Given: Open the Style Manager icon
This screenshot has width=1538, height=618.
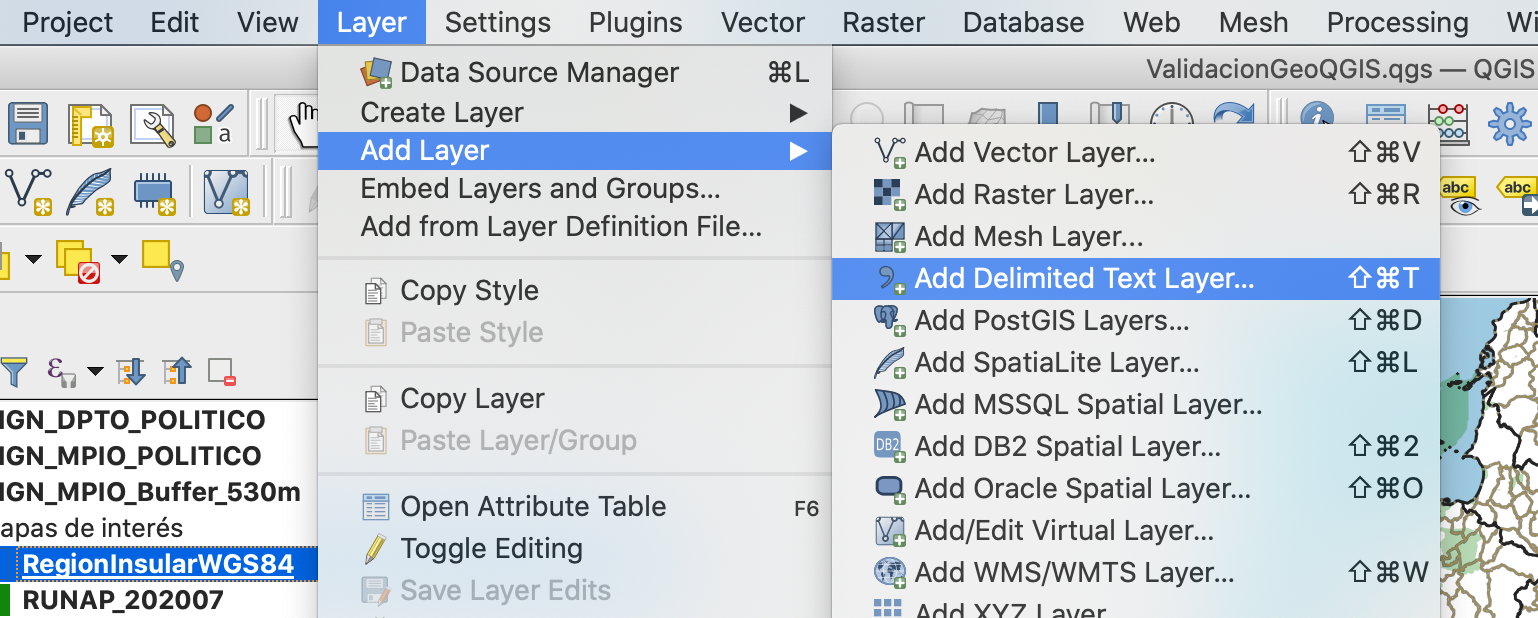Looking at the screenshot, I should point(214,125).
